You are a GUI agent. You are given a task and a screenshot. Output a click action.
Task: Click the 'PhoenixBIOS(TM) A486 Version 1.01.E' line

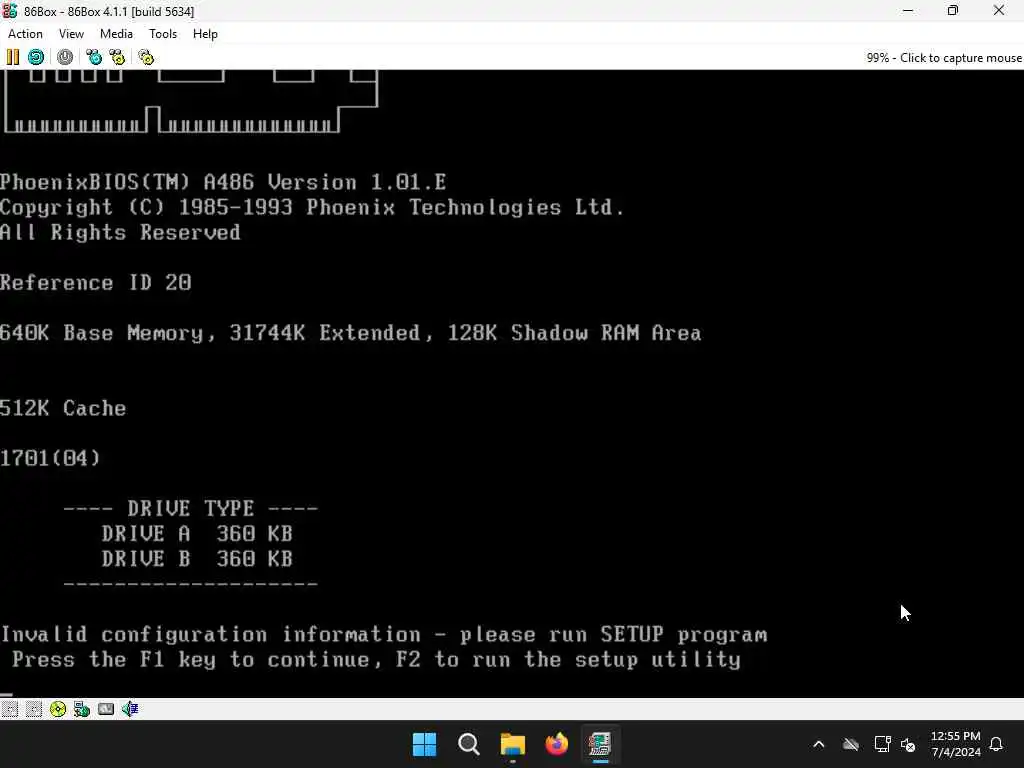(223, 182)
